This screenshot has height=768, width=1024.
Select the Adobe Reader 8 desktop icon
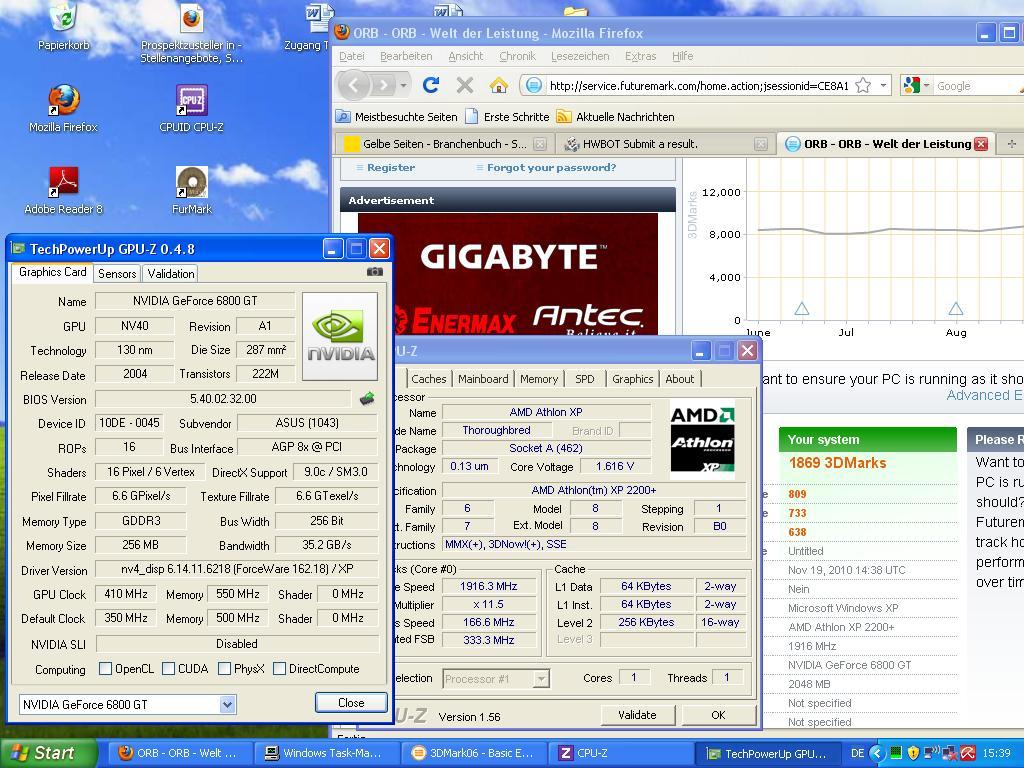63,191
